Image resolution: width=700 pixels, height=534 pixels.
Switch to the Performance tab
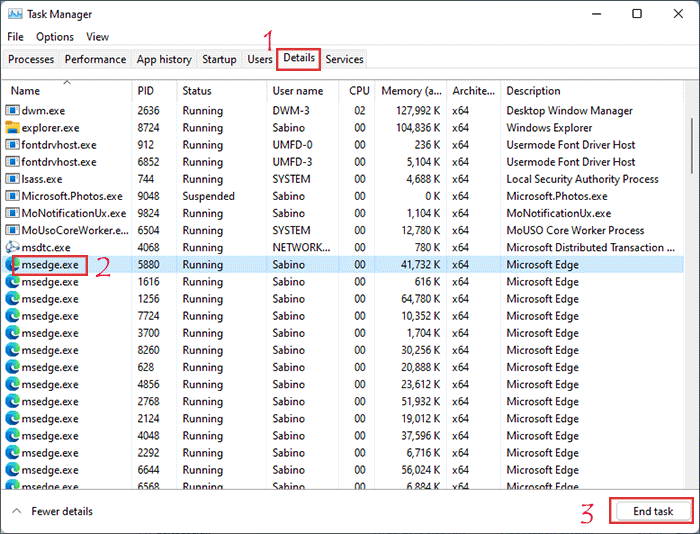(95, 59)
